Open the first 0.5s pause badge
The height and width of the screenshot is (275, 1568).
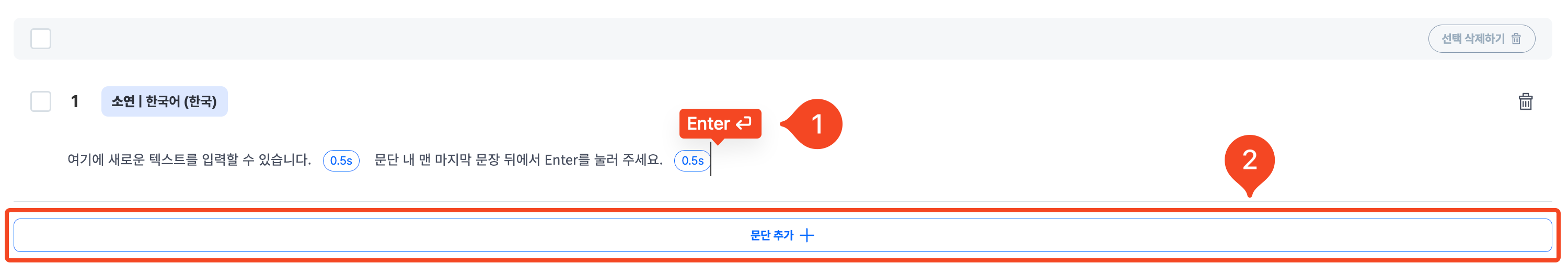341,161
